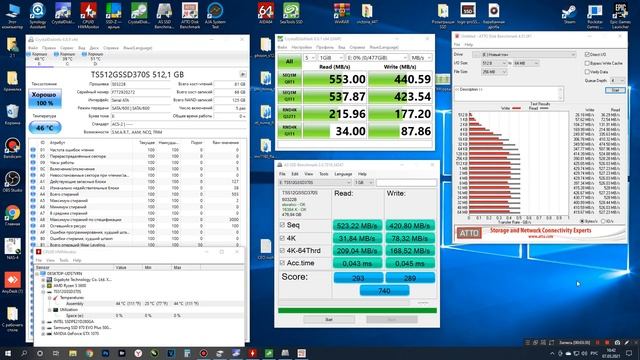Viewport: 640px width, 360px height.
Task: Open Drive dropdown in ATTO benchmark
Action: pyautogui.click(x=524, y=54)
